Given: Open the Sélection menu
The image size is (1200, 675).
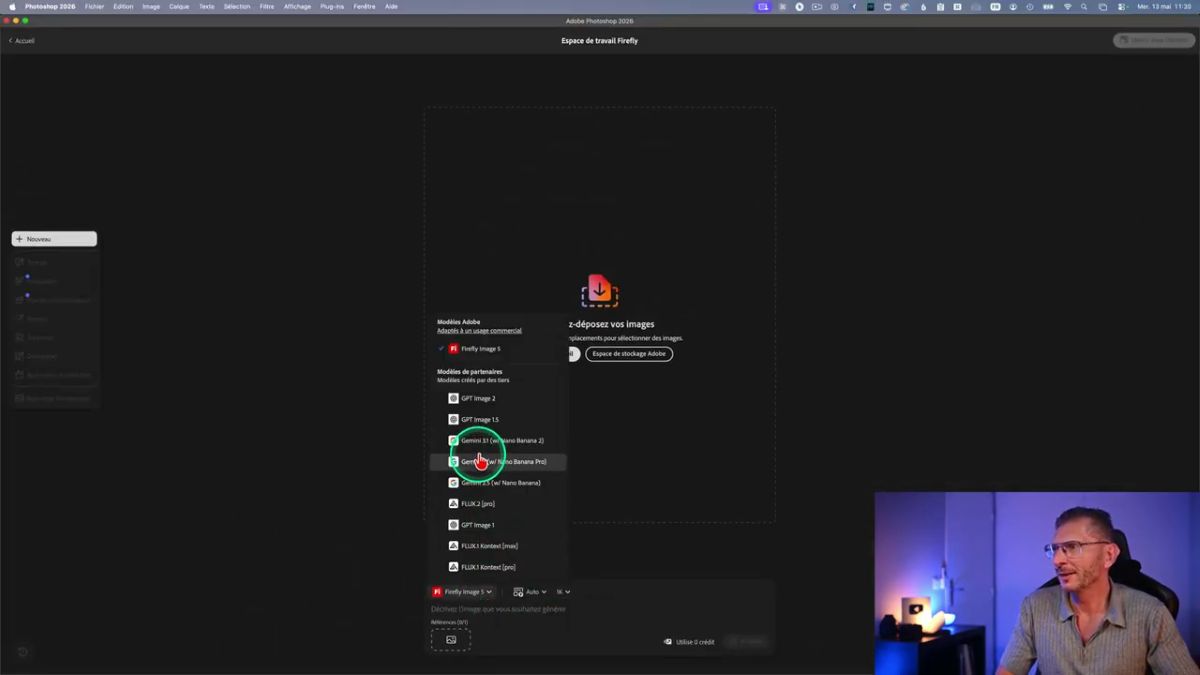Looking at the screenshot, I should [237, 6].
